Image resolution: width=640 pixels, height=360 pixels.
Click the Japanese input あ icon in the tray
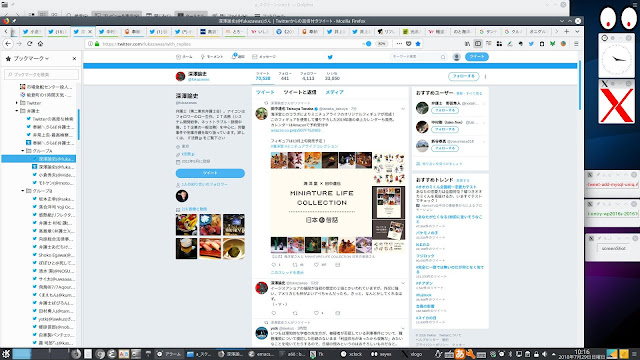(x=460, y=354)
